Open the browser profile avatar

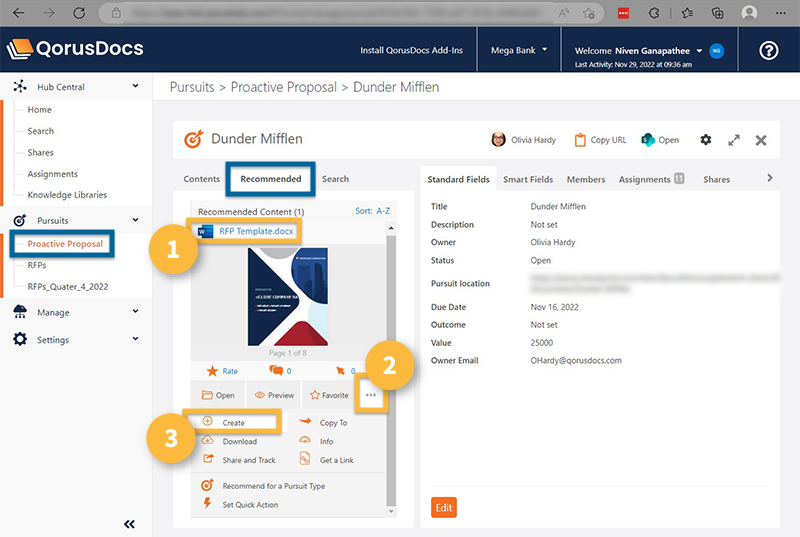(749, 13)
